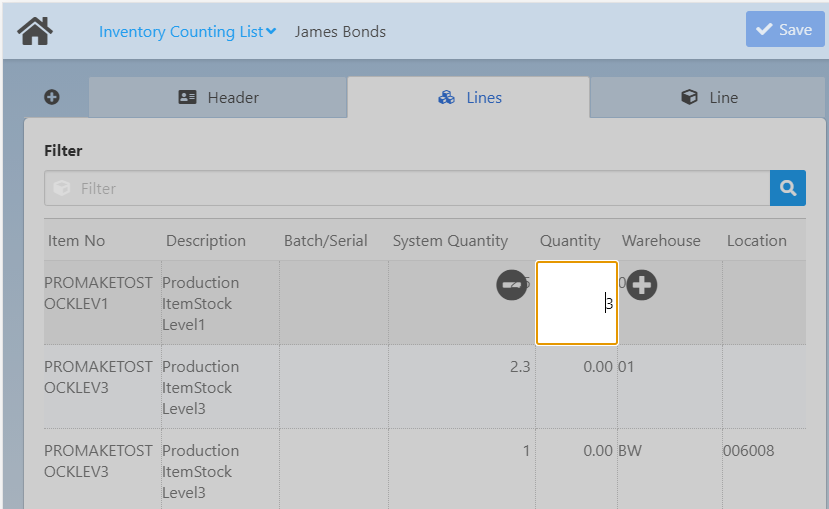Open the Line tab
Image resolution: width=829 pixels, height=509 pixels.
(x=708, y=97)
